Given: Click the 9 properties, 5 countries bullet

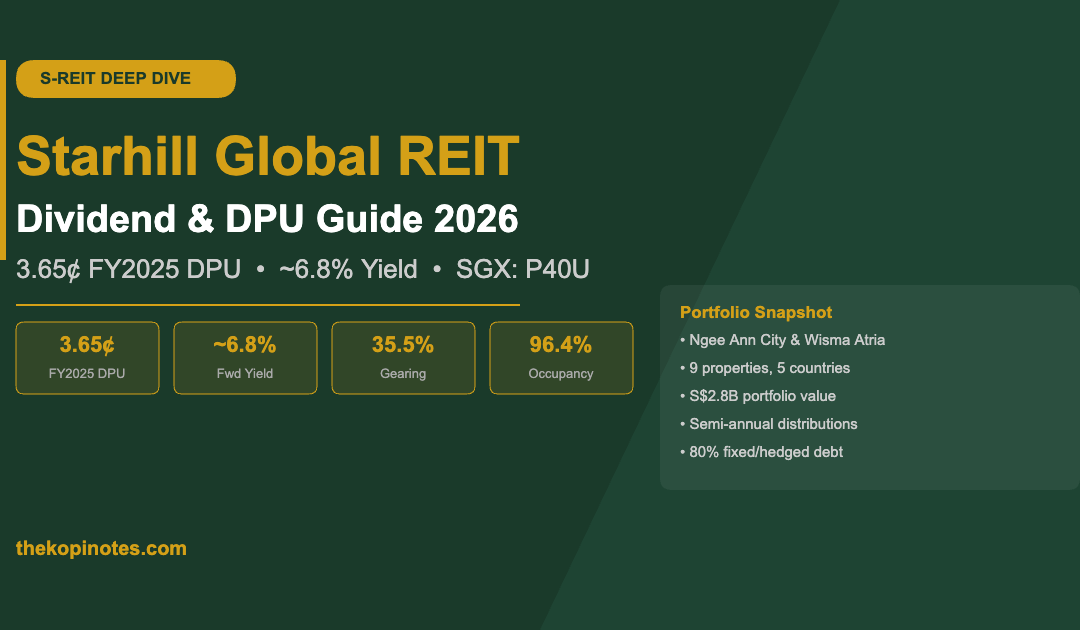Looking at the screenshot, I should (x=765, y=368).
